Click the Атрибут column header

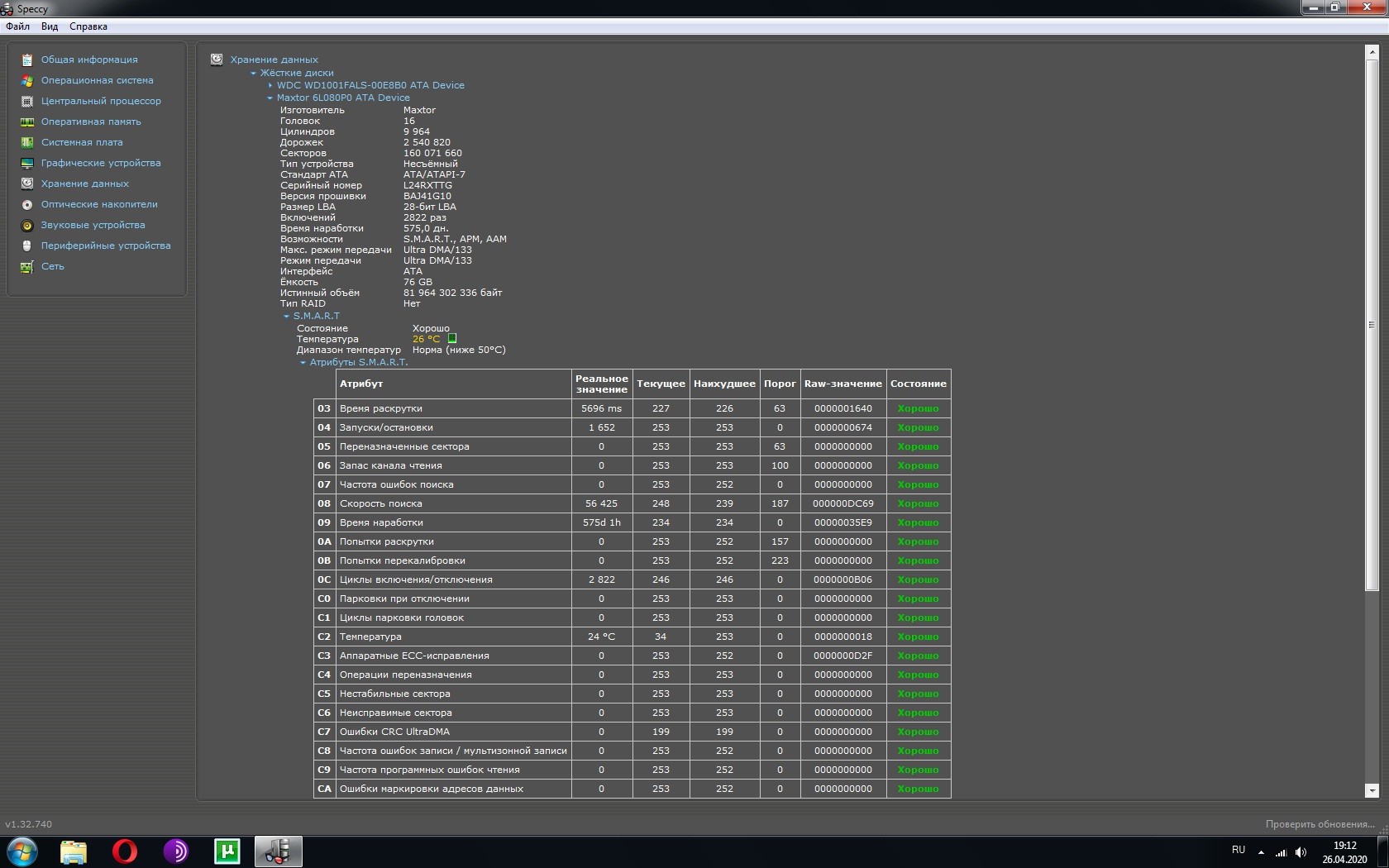(454, 384)
